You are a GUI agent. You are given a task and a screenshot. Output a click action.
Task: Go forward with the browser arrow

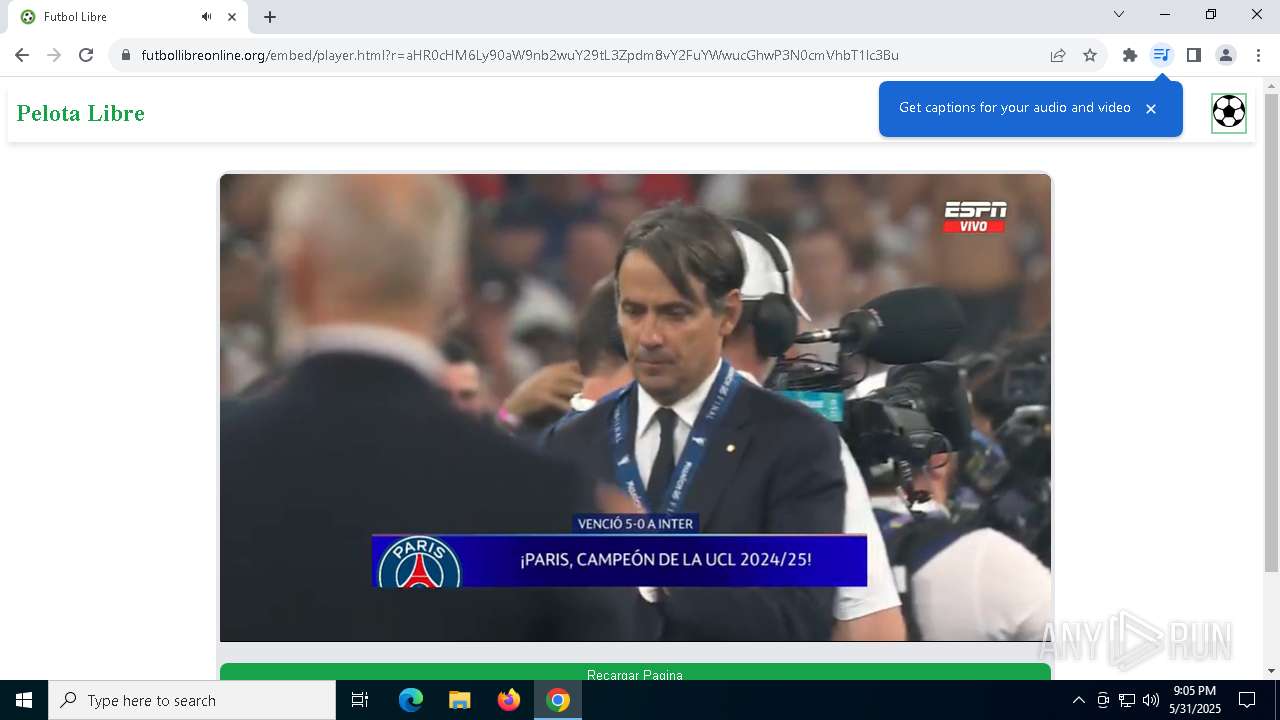tap(54, 55)
